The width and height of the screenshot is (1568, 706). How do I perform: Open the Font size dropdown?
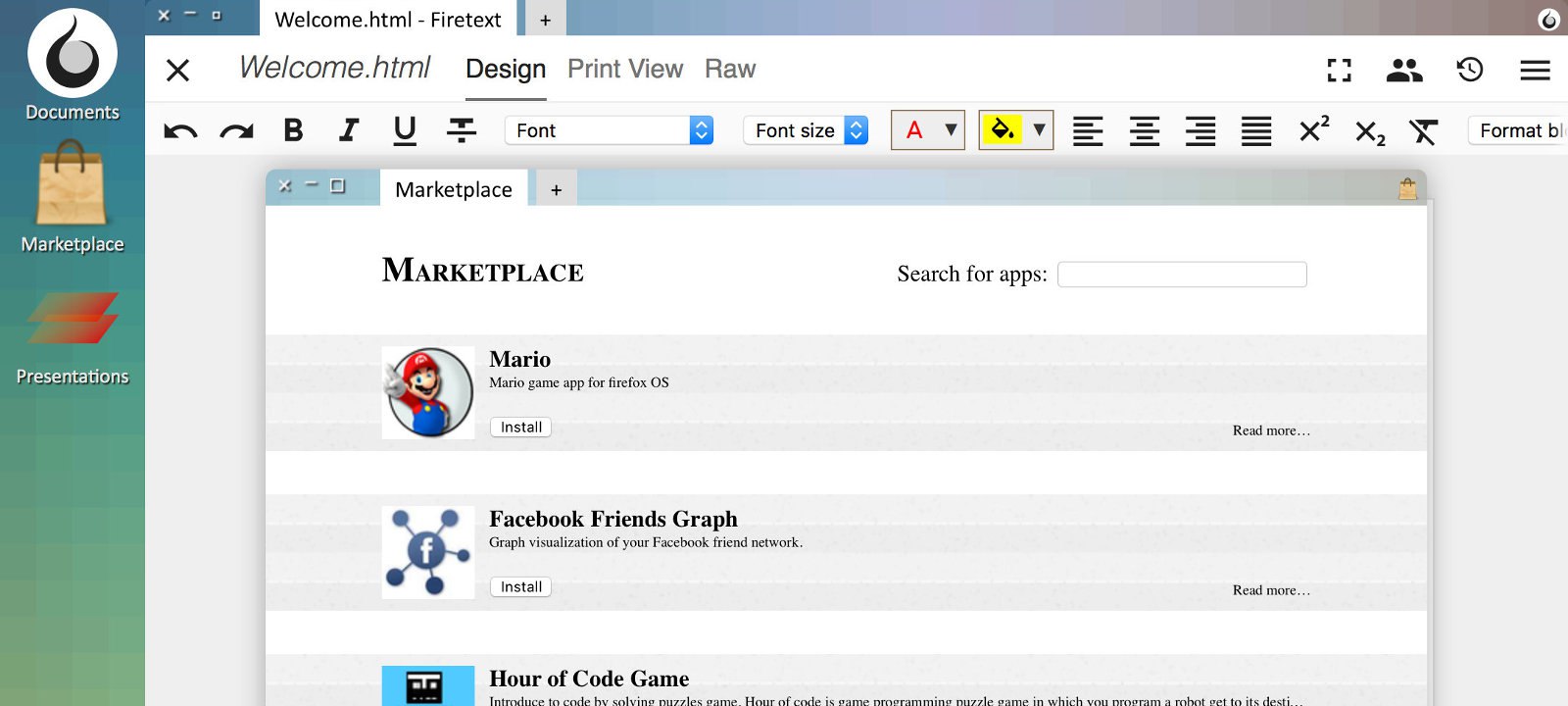point(806,130)
